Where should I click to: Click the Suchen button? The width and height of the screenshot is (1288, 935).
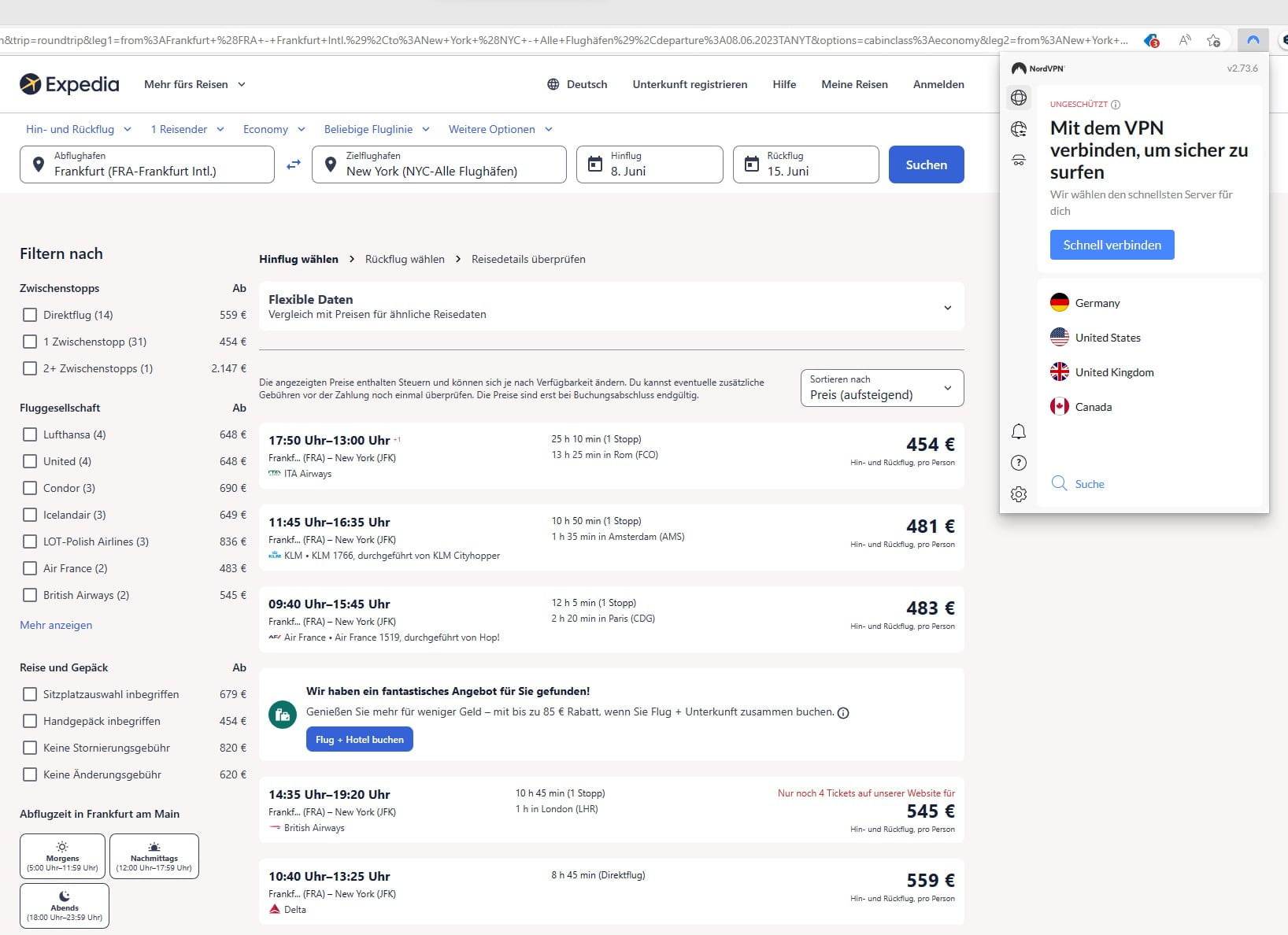pyautogui.click(x=926, y=164)
